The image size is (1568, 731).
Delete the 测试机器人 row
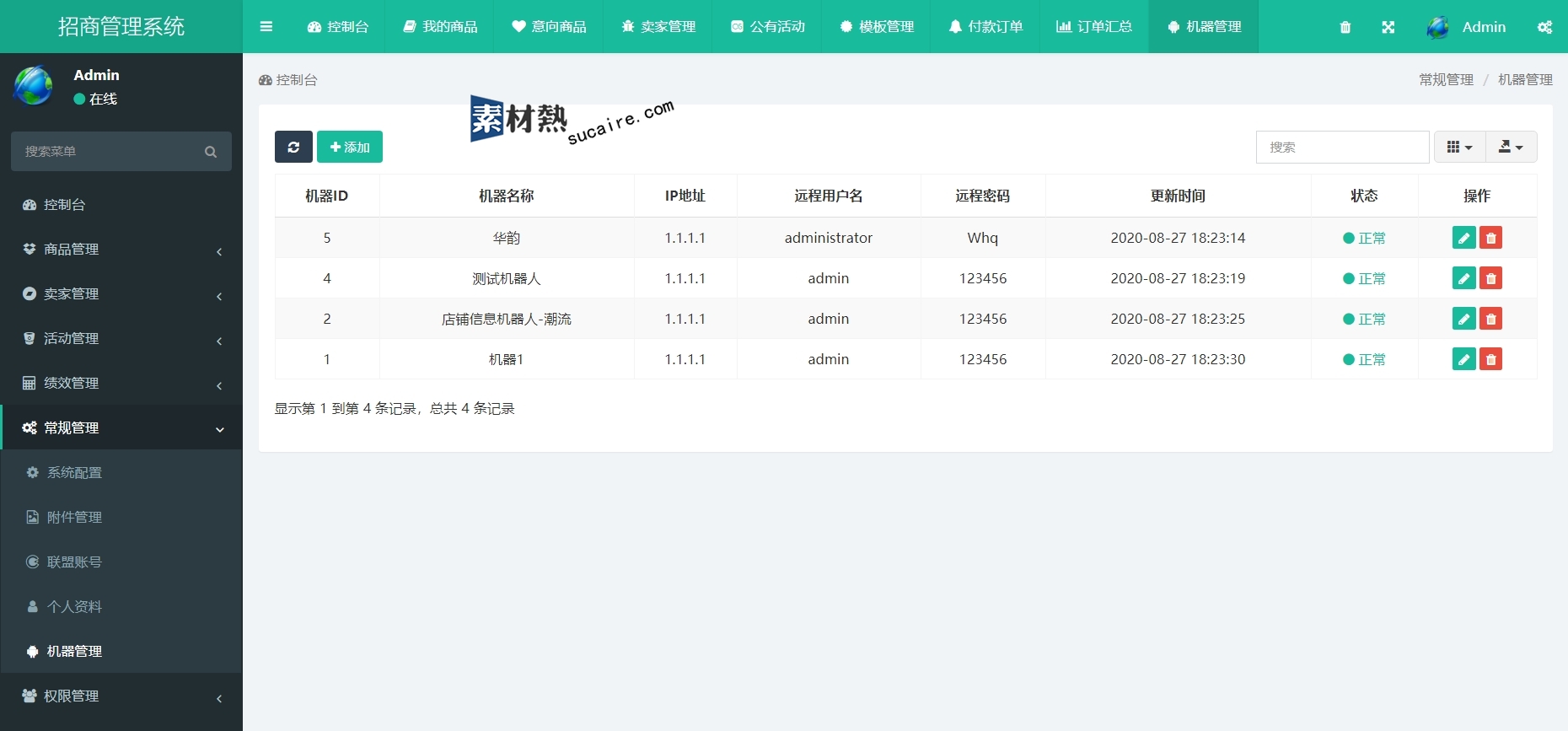[1490, 278]
